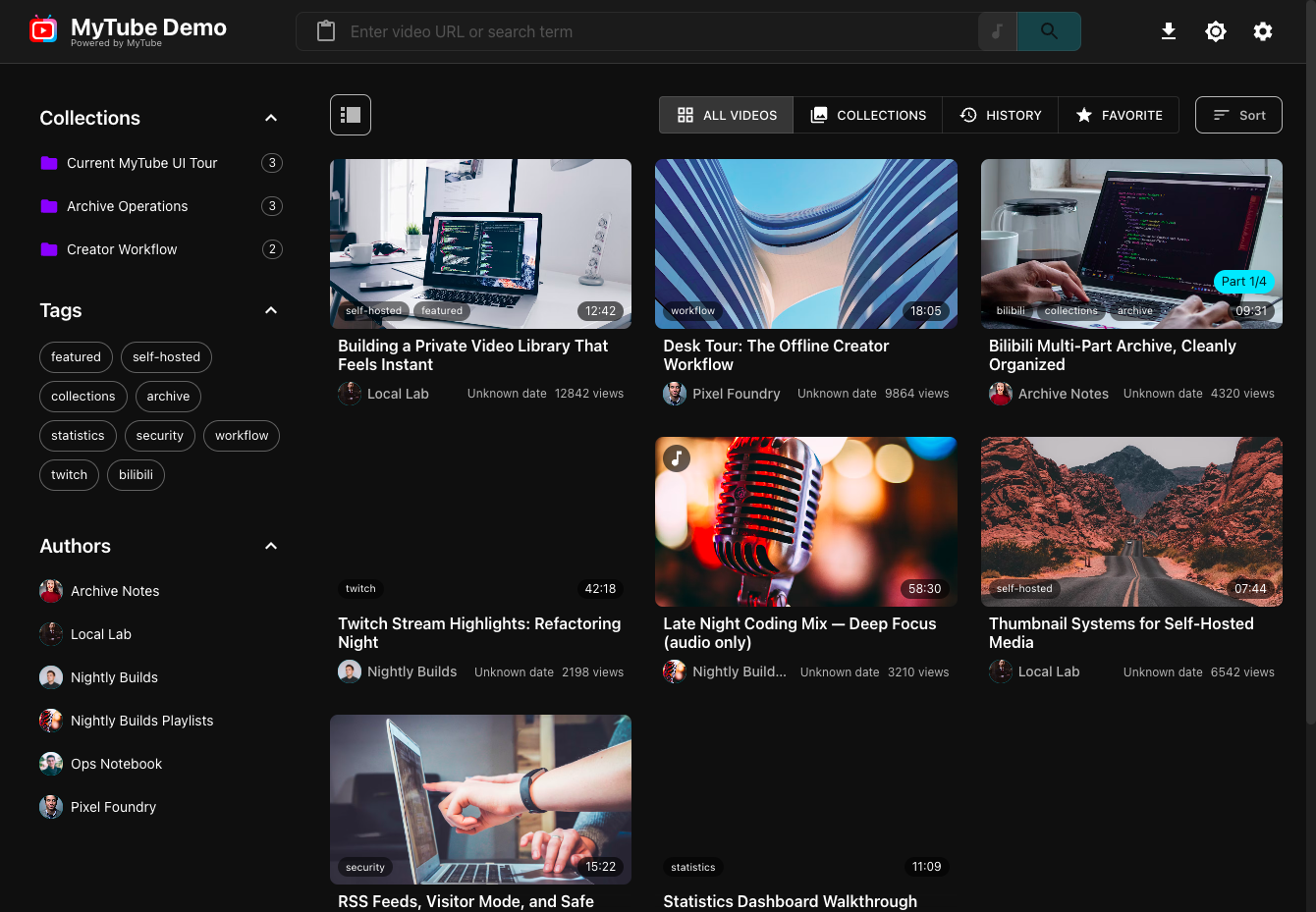Screen dimensions: 1316x912
Task: Open the Current MyTube UI Tour collection
Action: click(161, 163)
